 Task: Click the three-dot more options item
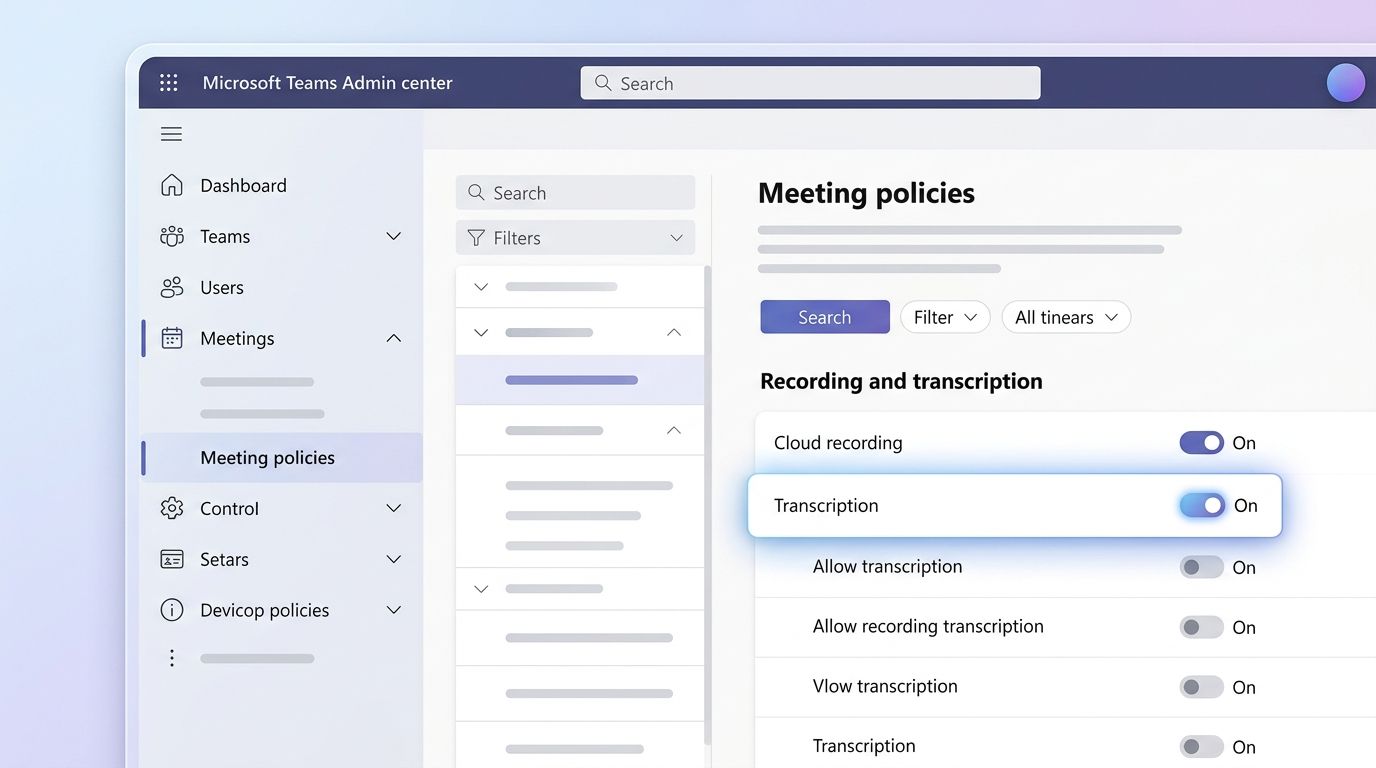click(171, 657)
